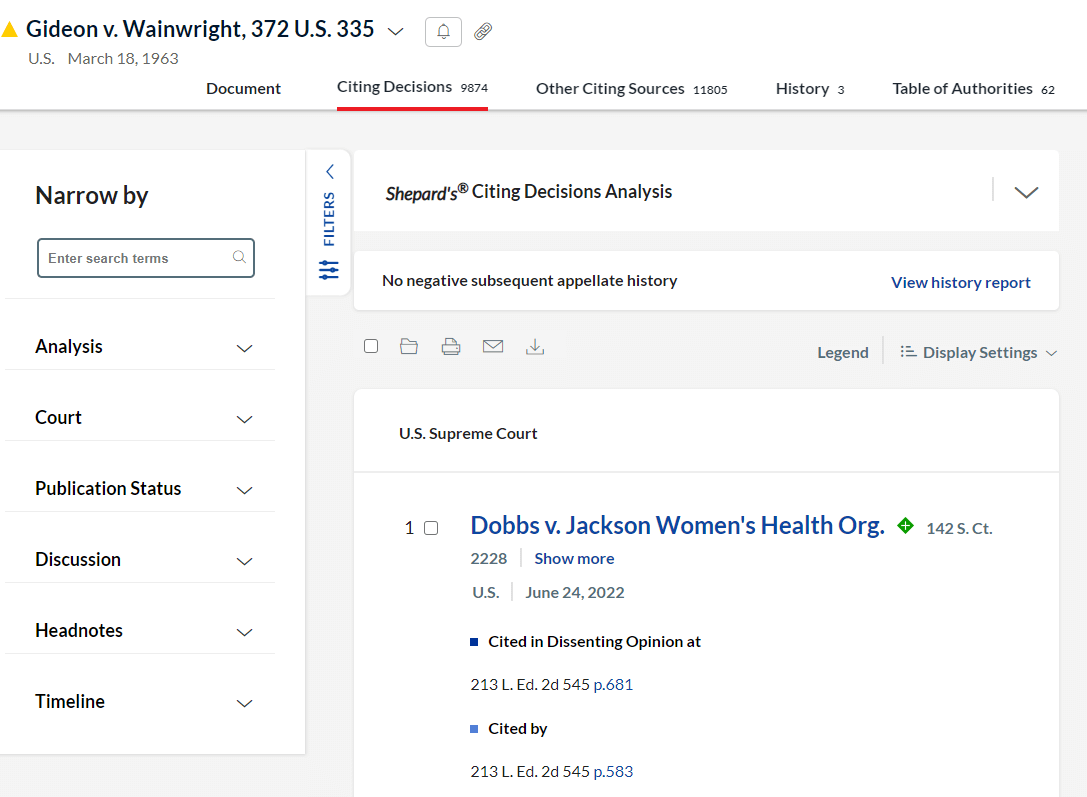Image resolution: width=1087 pixels, height=797 pixels.
Task: Click the printer icon
Action: click(451, 347)
